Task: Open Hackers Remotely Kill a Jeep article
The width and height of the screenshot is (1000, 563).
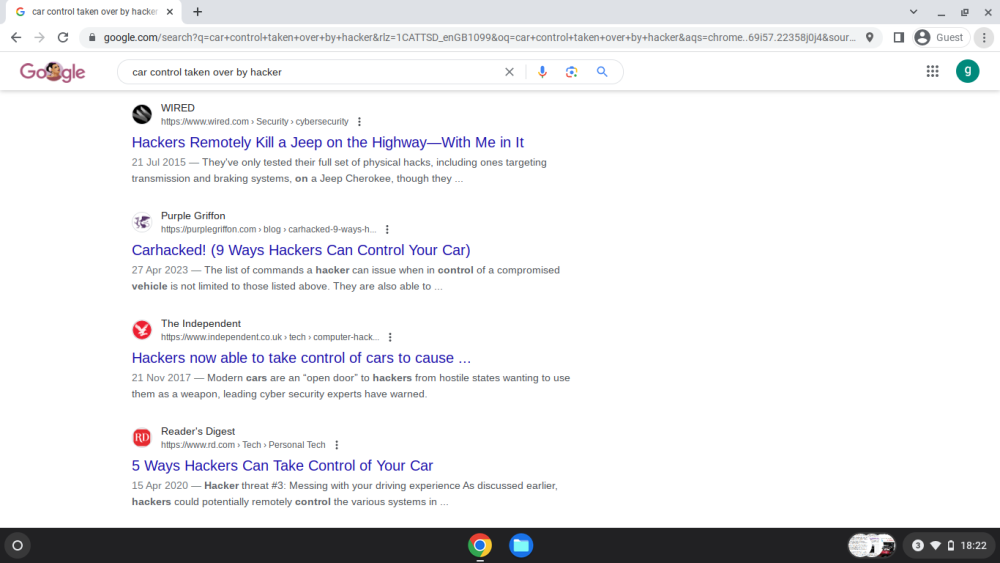Action: 328,142
